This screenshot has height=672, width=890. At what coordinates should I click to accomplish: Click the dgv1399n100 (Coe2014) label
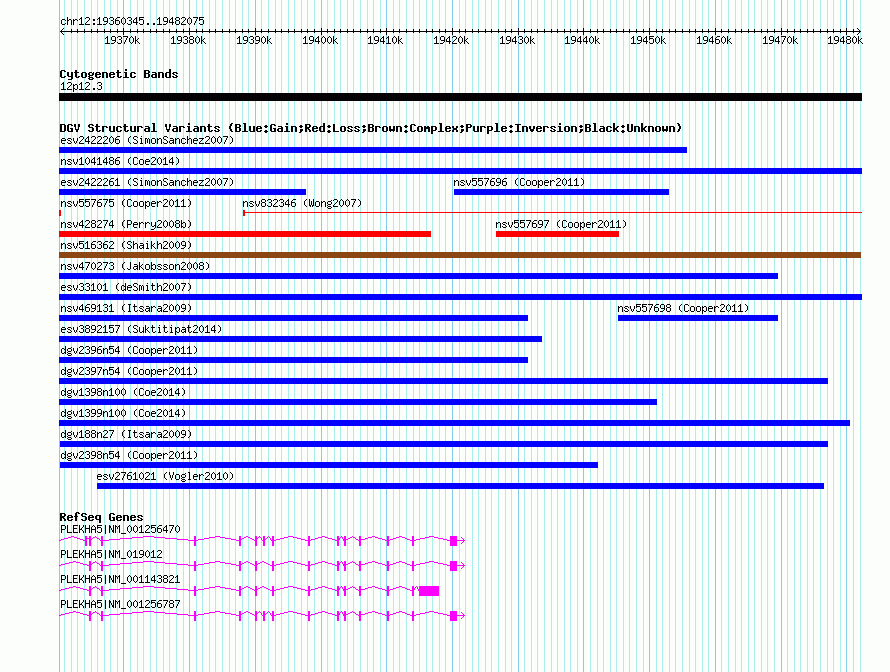[123, 413]
